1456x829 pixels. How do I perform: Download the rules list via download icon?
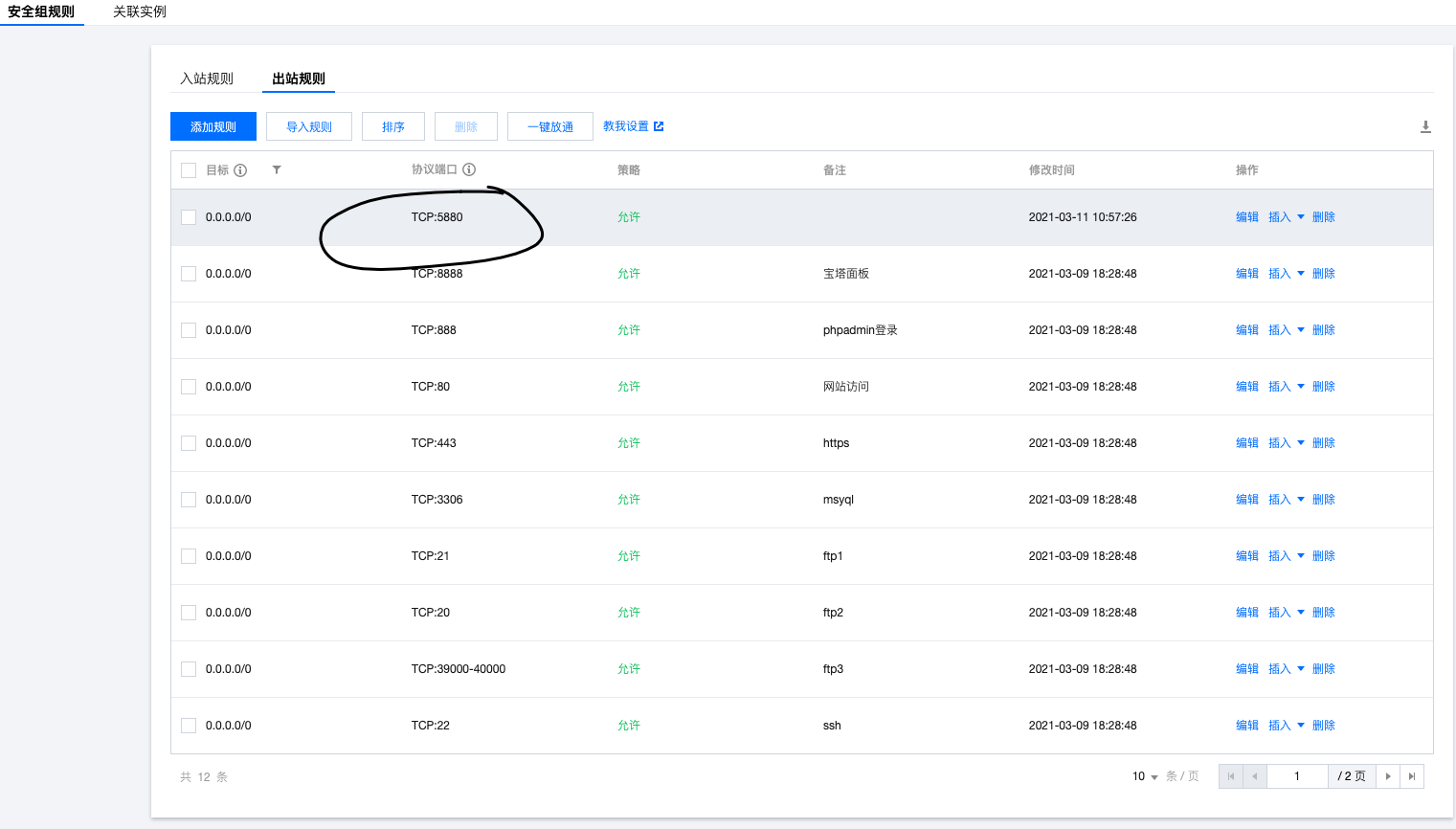click(1425, 126)
